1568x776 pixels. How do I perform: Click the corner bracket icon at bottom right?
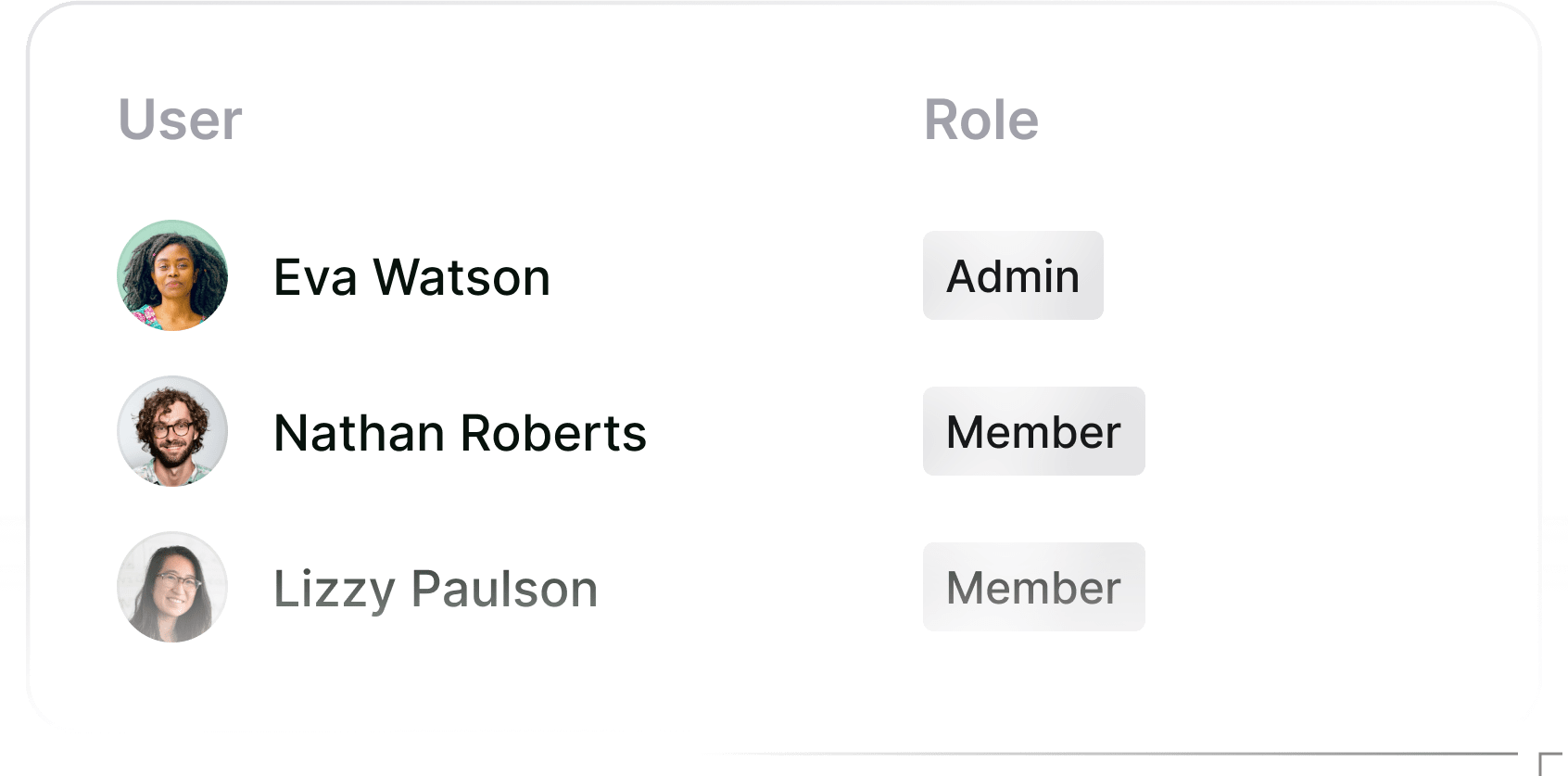pyautogui.click(x=1549, y=762)
